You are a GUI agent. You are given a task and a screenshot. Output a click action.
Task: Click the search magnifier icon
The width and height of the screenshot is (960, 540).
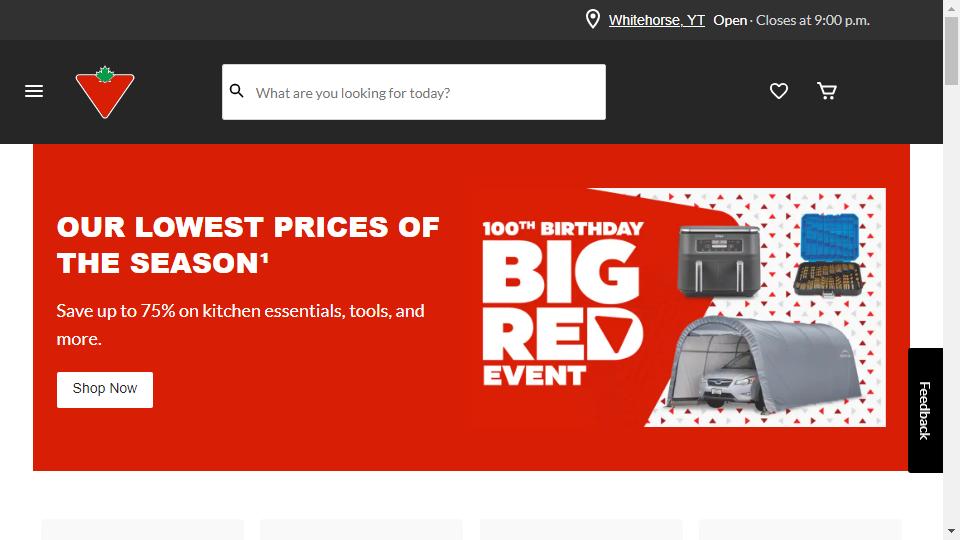click(x=236, y=91)
